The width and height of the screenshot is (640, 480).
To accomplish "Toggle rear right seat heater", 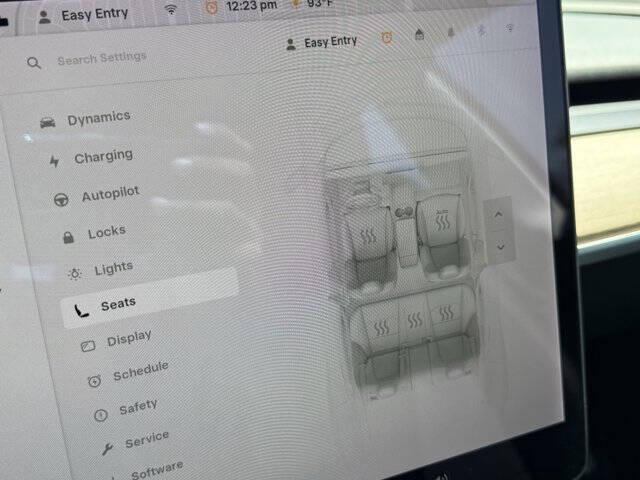I will pos(446,313).
